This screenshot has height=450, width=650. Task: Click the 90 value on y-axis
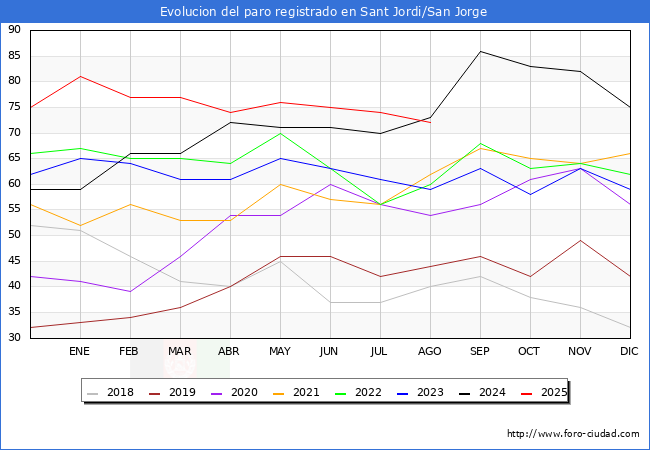click(x=14, y=30)
